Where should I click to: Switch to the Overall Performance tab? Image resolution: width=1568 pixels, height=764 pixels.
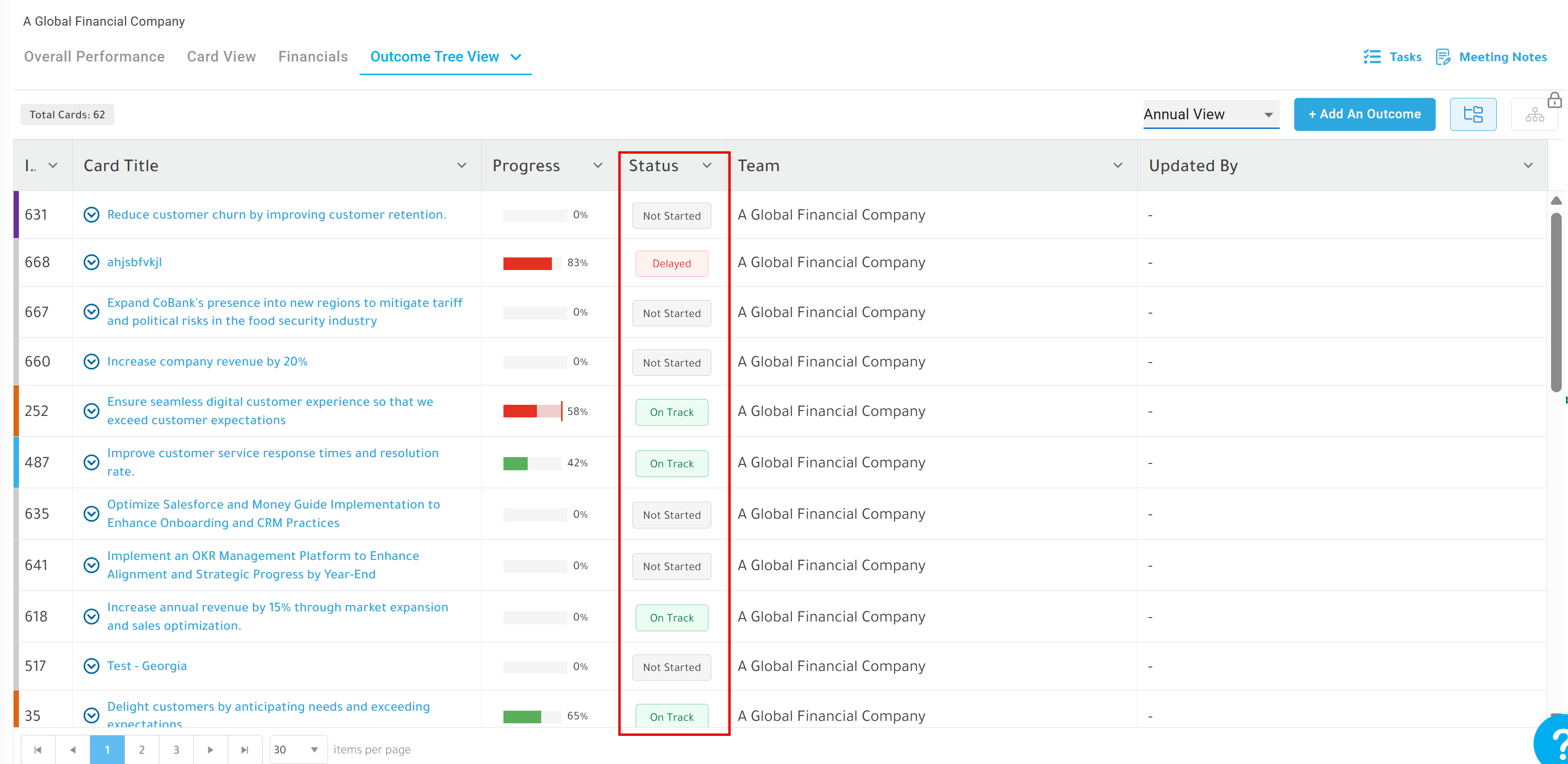(x=94, y=57)
